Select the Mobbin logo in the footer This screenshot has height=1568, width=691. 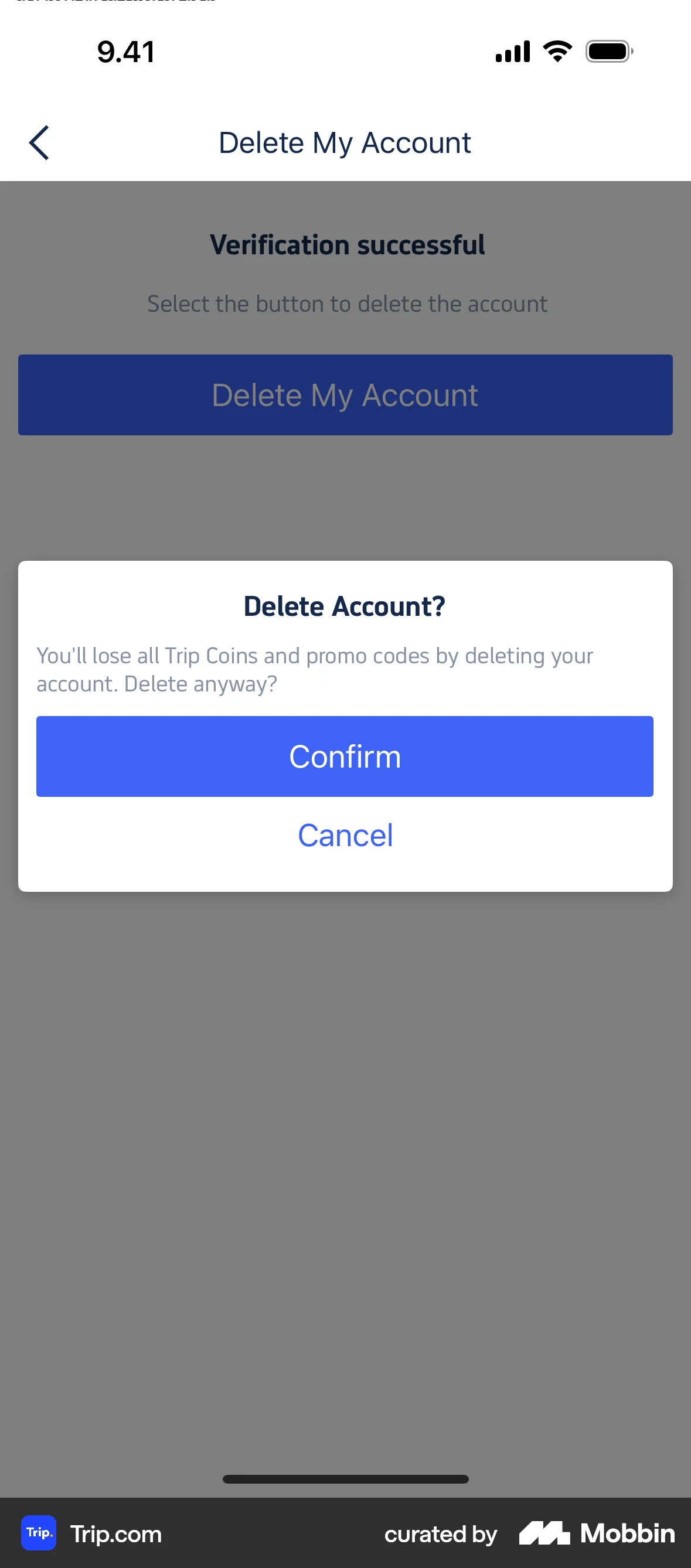595,1533
